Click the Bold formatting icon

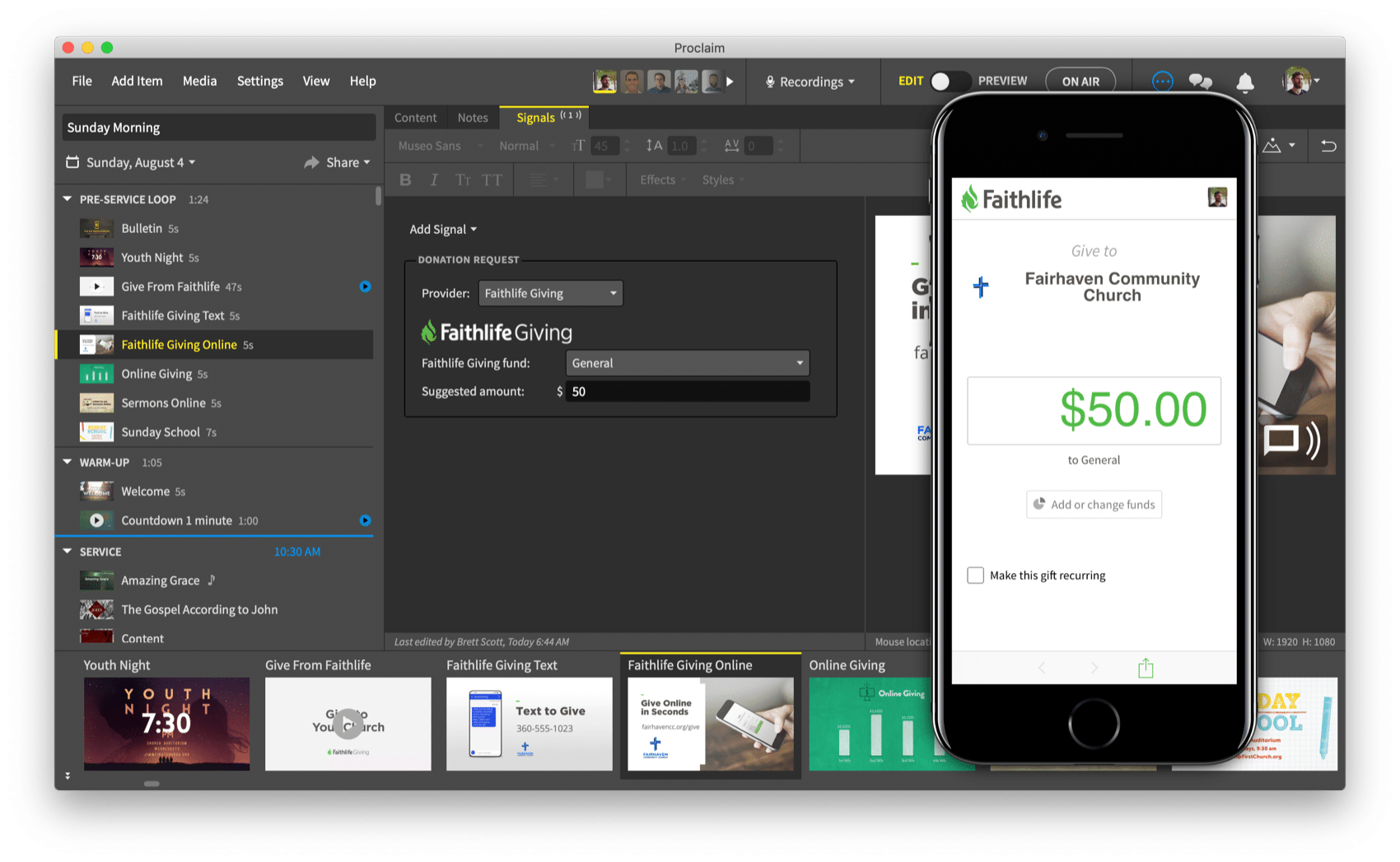[405, 179]
